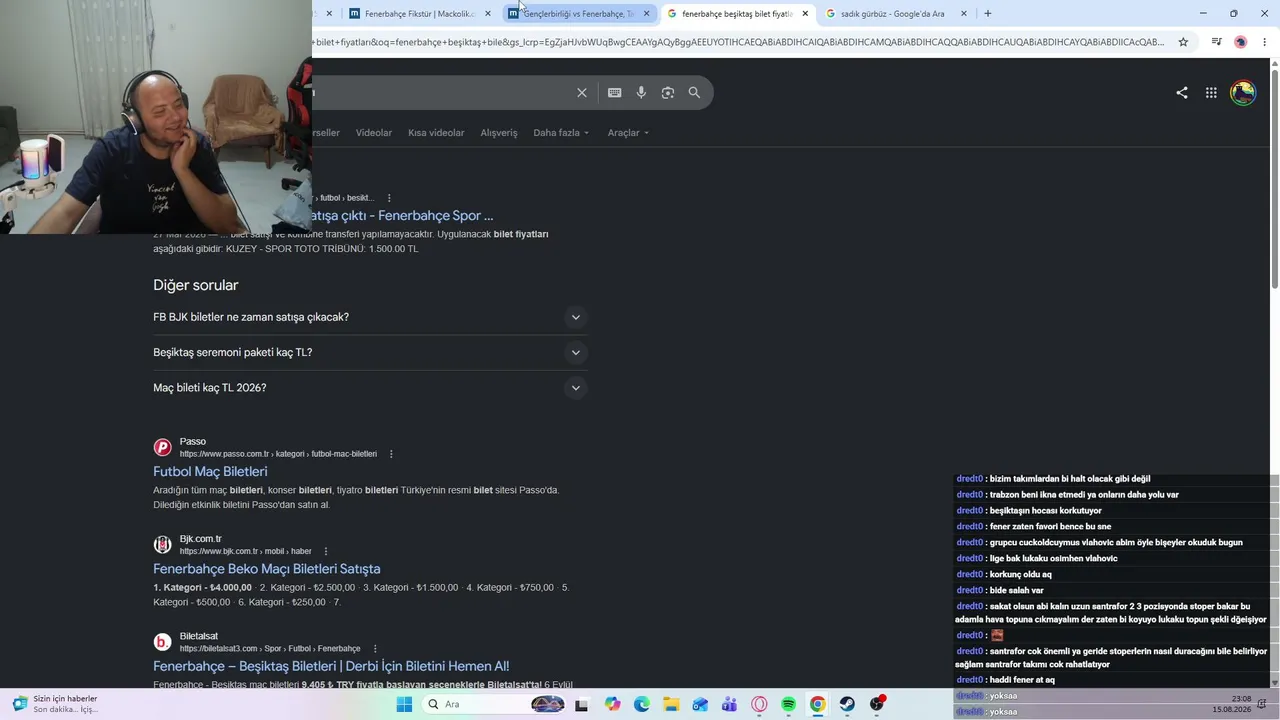Image resolution: width=1280 pixels, height=720 pixels.
Task: Open the Windows Start menu
Action: click(x=404, y=704)
